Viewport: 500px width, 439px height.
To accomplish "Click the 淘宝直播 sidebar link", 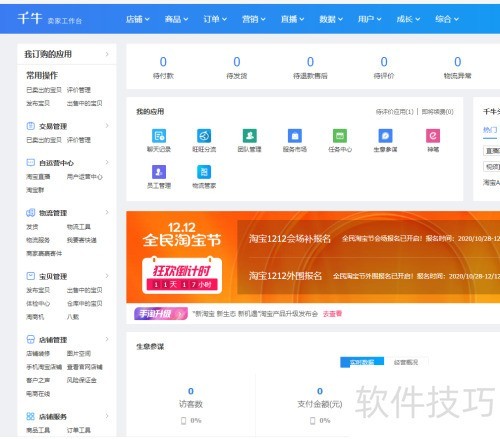I will (x=38, y=176).
